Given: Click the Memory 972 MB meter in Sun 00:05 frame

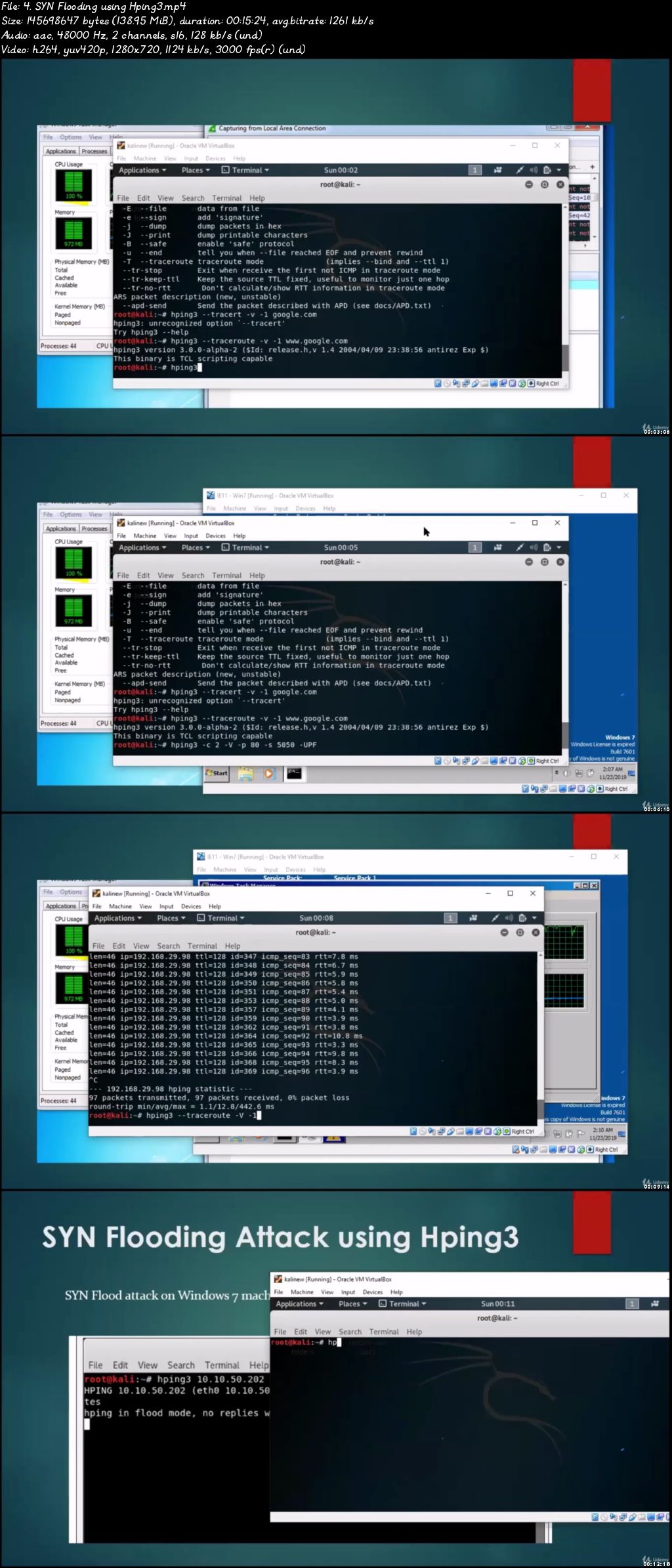Looking at the screenshot, I should [73, 610].
